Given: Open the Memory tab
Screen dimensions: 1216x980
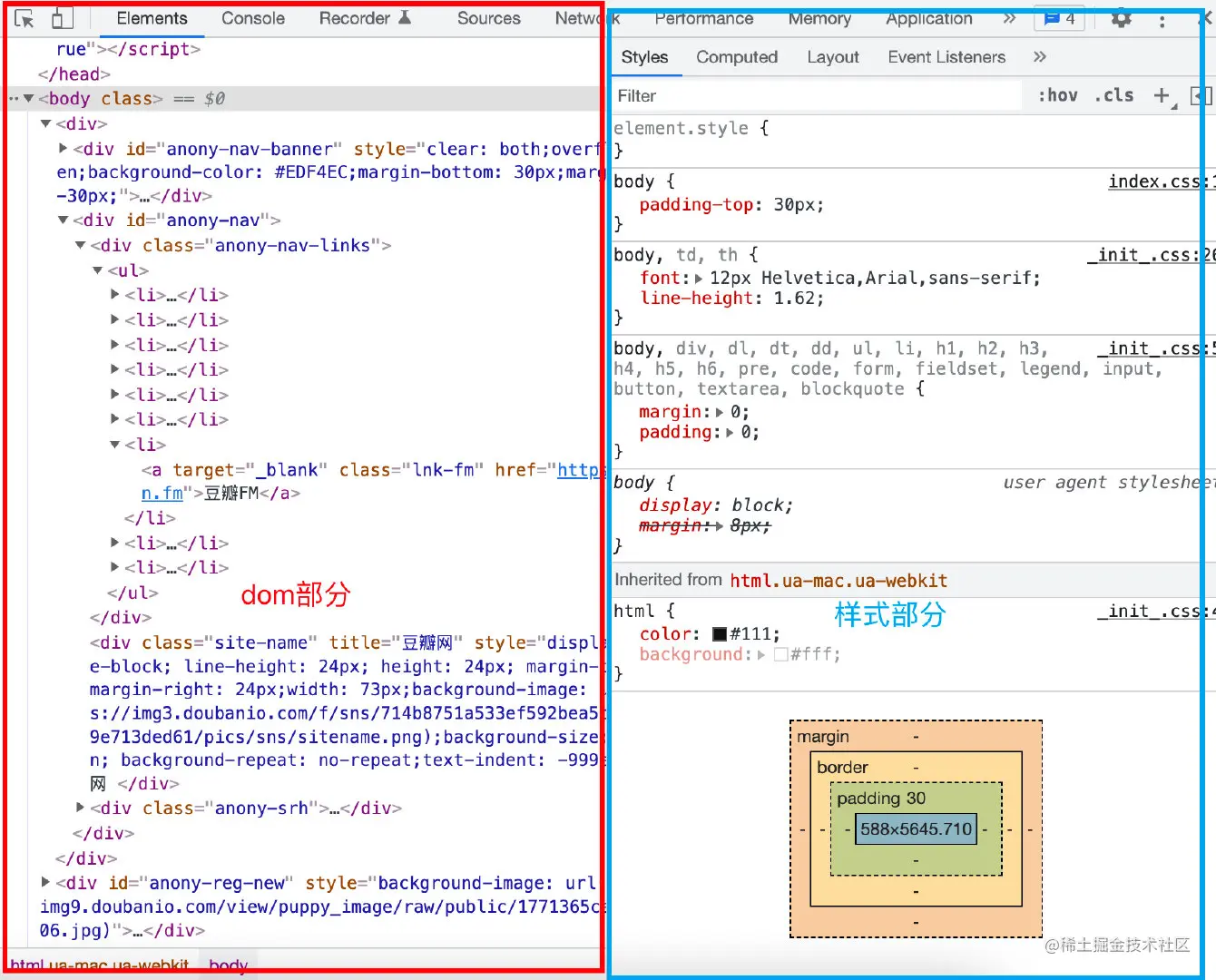Looking at the screenshot, I should click(819, 18).
